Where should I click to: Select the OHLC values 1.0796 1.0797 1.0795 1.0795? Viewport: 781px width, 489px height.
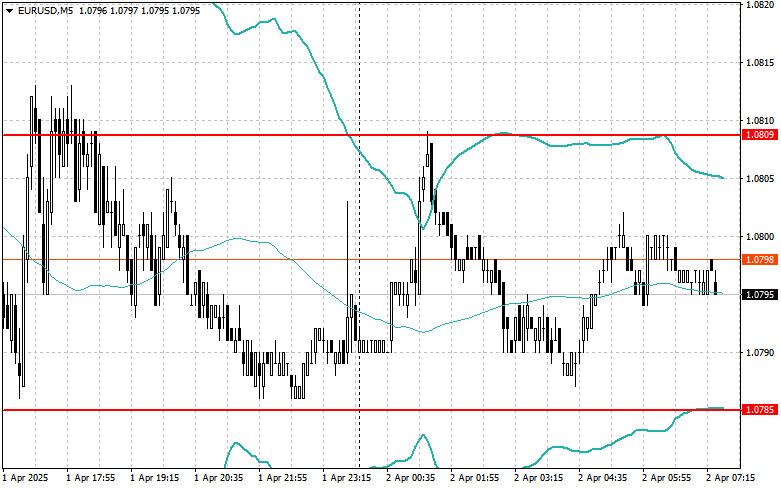[x=140, y=10]
